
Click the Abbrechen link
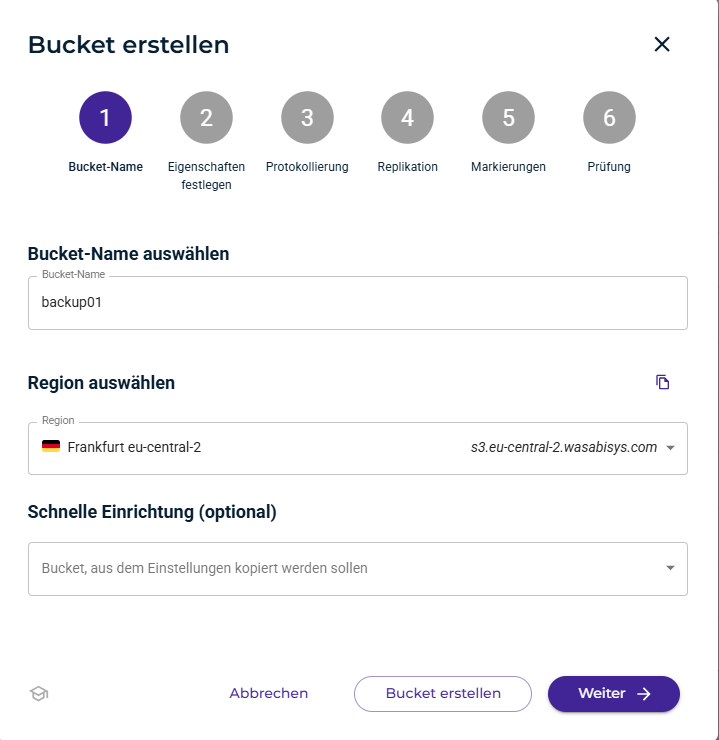click(269, 693)
